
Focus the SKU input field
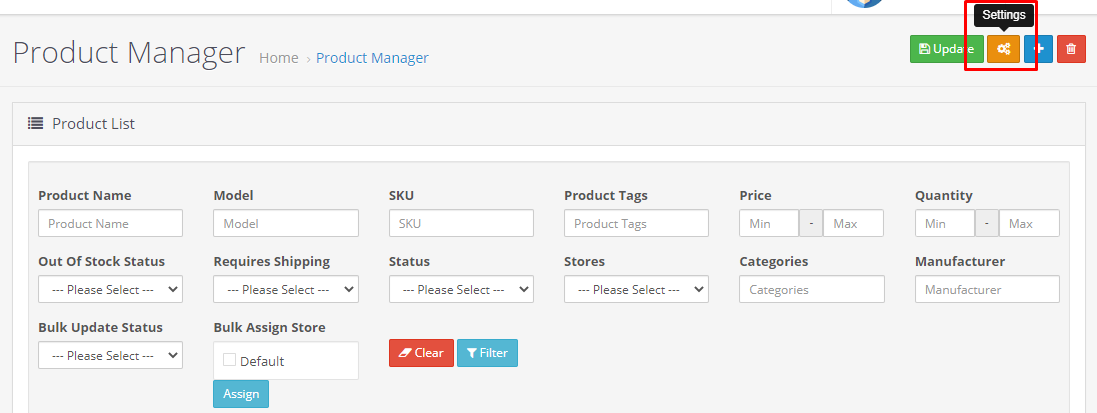(461, 223)
